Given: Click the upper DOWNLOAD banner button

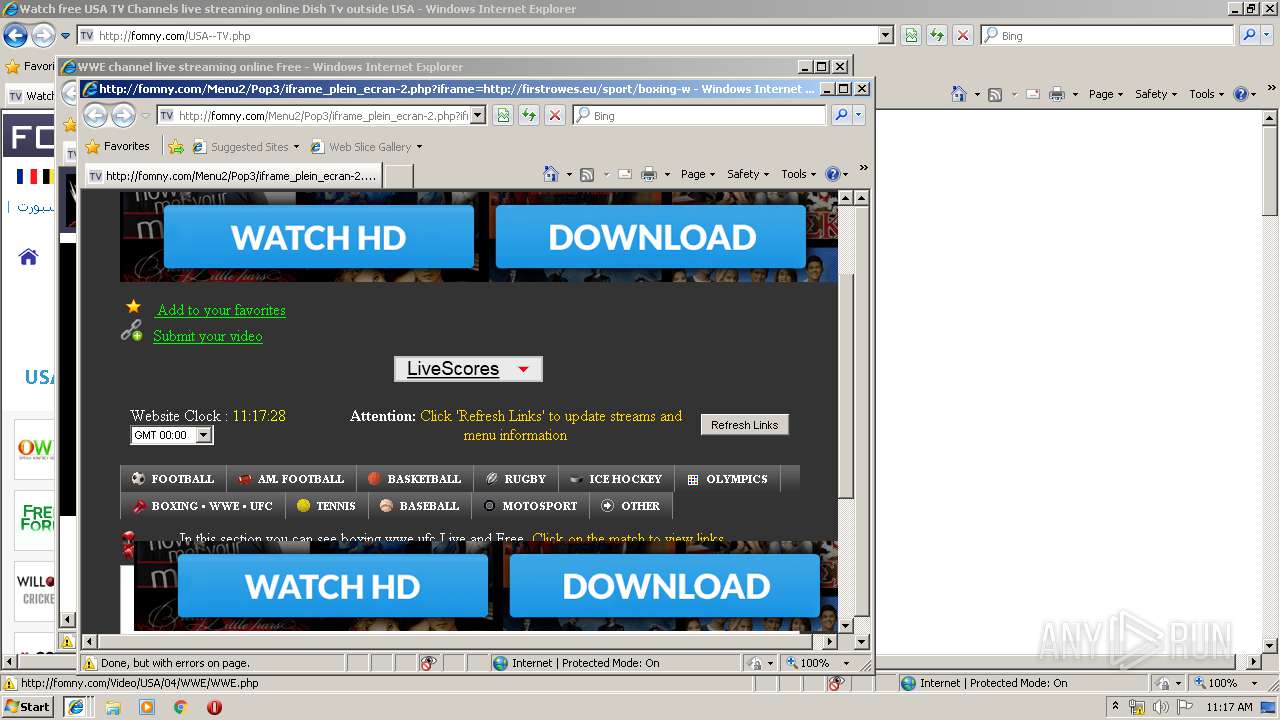Looking at the screenshot, I should [x=651, y=237].
